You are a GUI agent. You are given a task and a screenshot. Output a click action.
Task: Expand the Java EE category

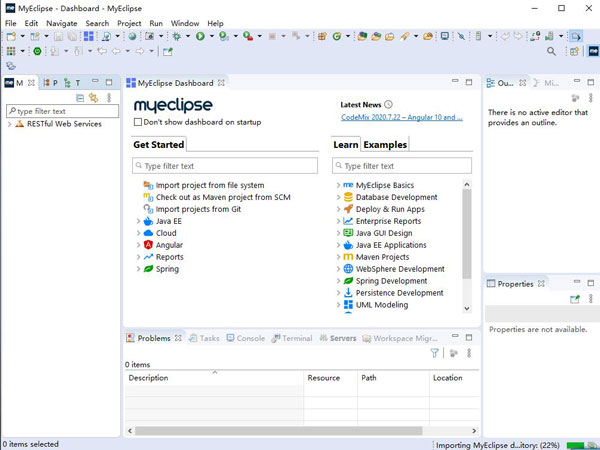pyautogui.click(x=136, y=221)
